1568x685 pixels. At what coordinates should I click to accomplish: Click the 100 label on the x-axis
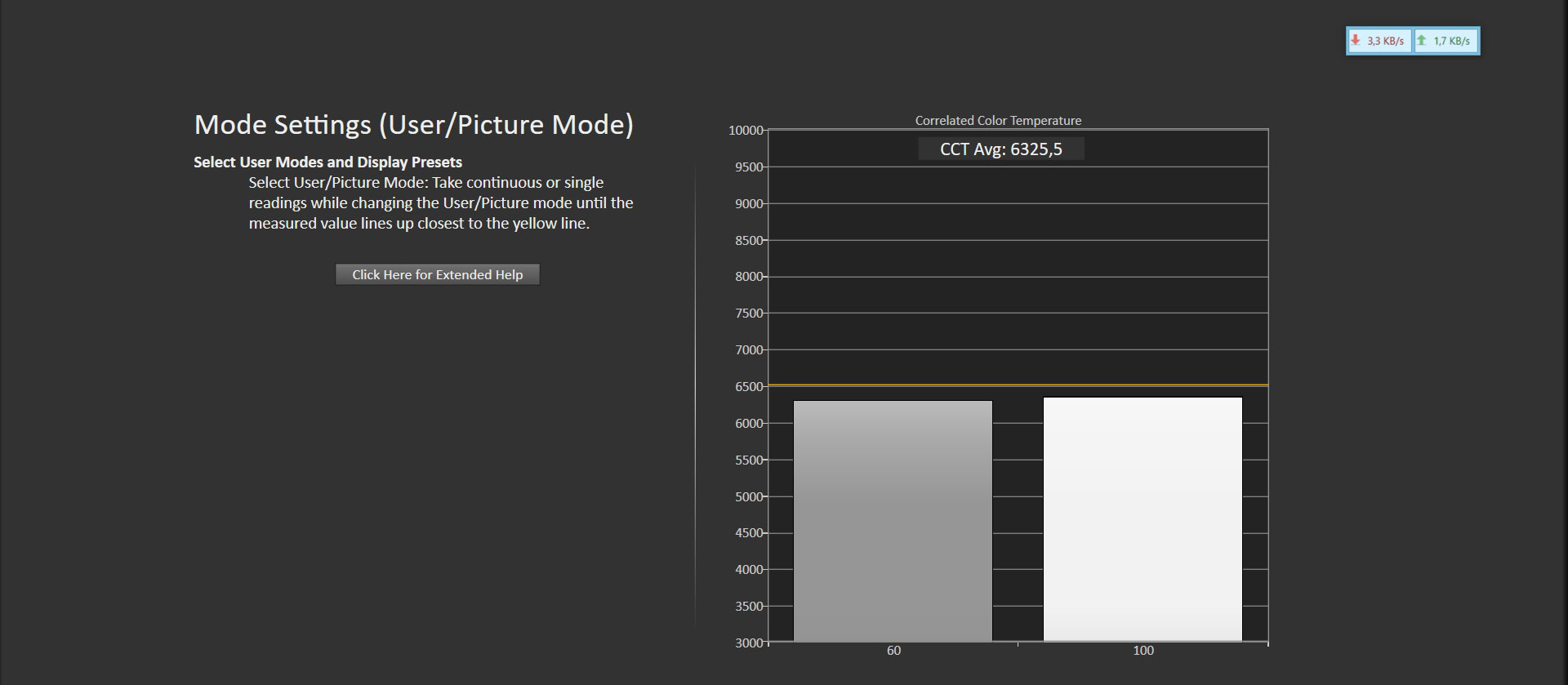click(x=1143, y=651)
